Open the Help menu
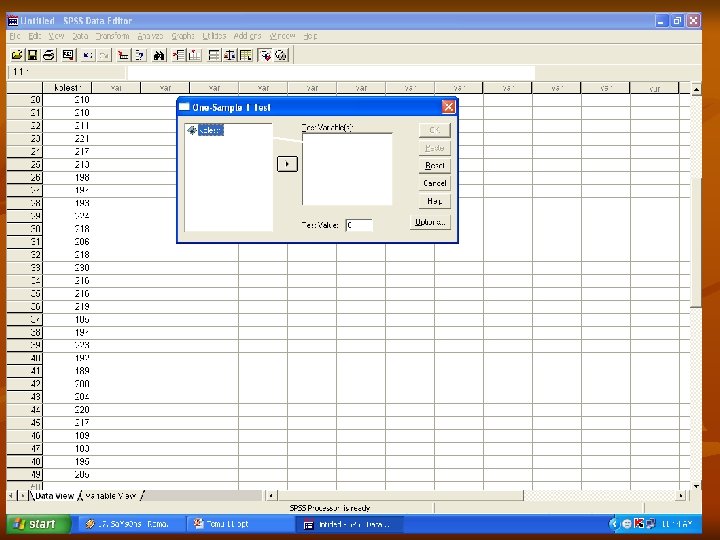Viewport: 720px width, 540px height. pos(310,36)
